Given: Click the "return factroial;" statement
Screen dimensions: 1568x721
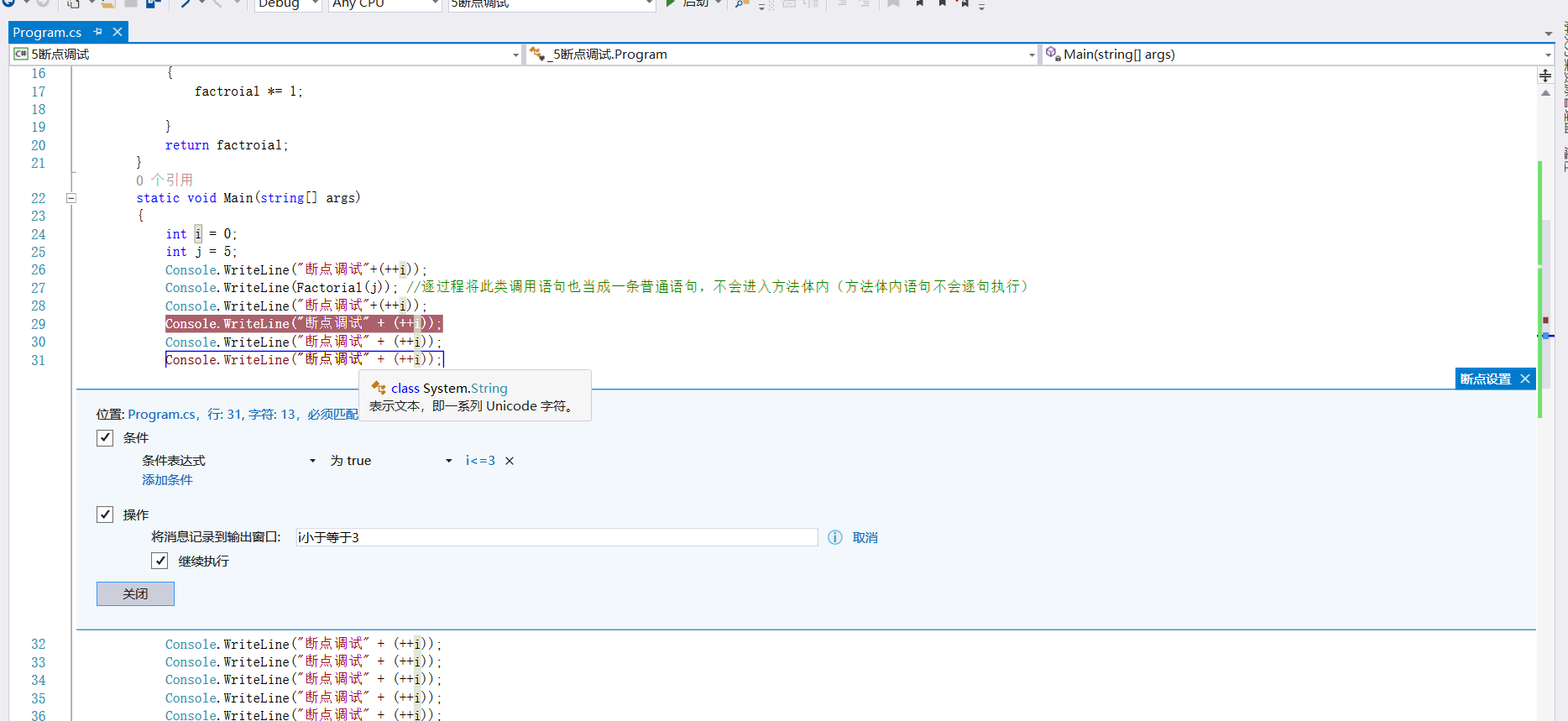Looking at the screenshot, I should point(227,145).
